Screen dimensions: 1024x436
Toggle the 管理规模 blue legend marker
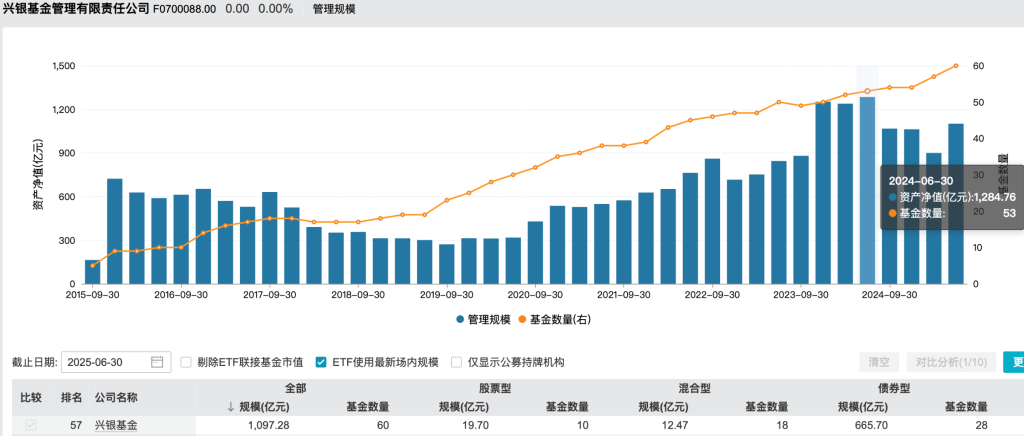click(460, 320)
